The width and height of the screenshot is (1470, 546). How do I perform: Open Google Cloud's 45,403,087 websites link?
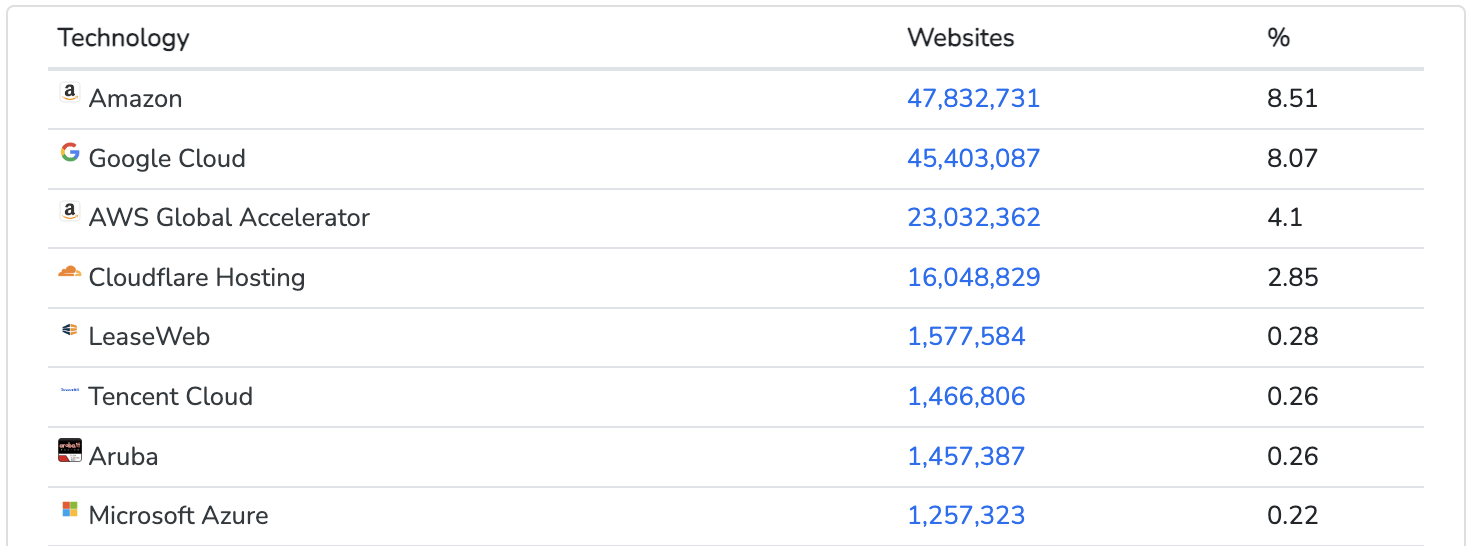[x=973, y=158]
